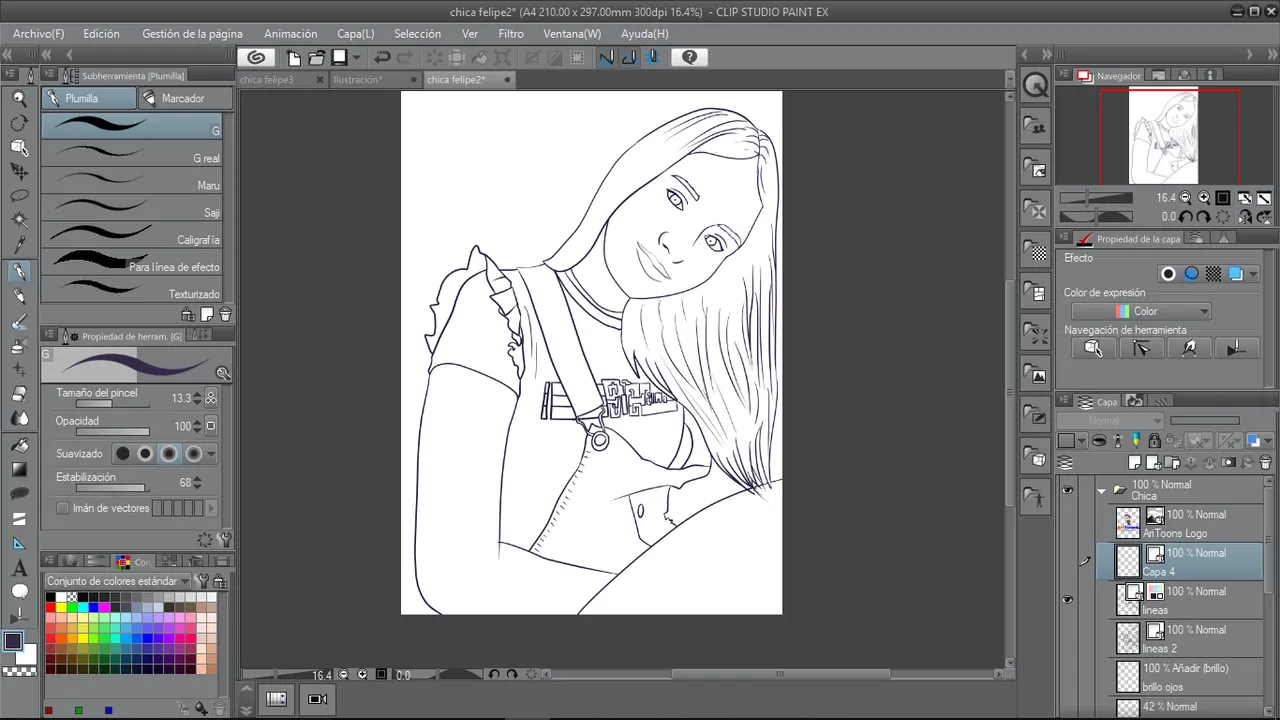The height and width of the screenshot is (720, 1280).
Task: Toggle visibility of lineas layer
Action: pyautogui.click(x=1068, y=600)
